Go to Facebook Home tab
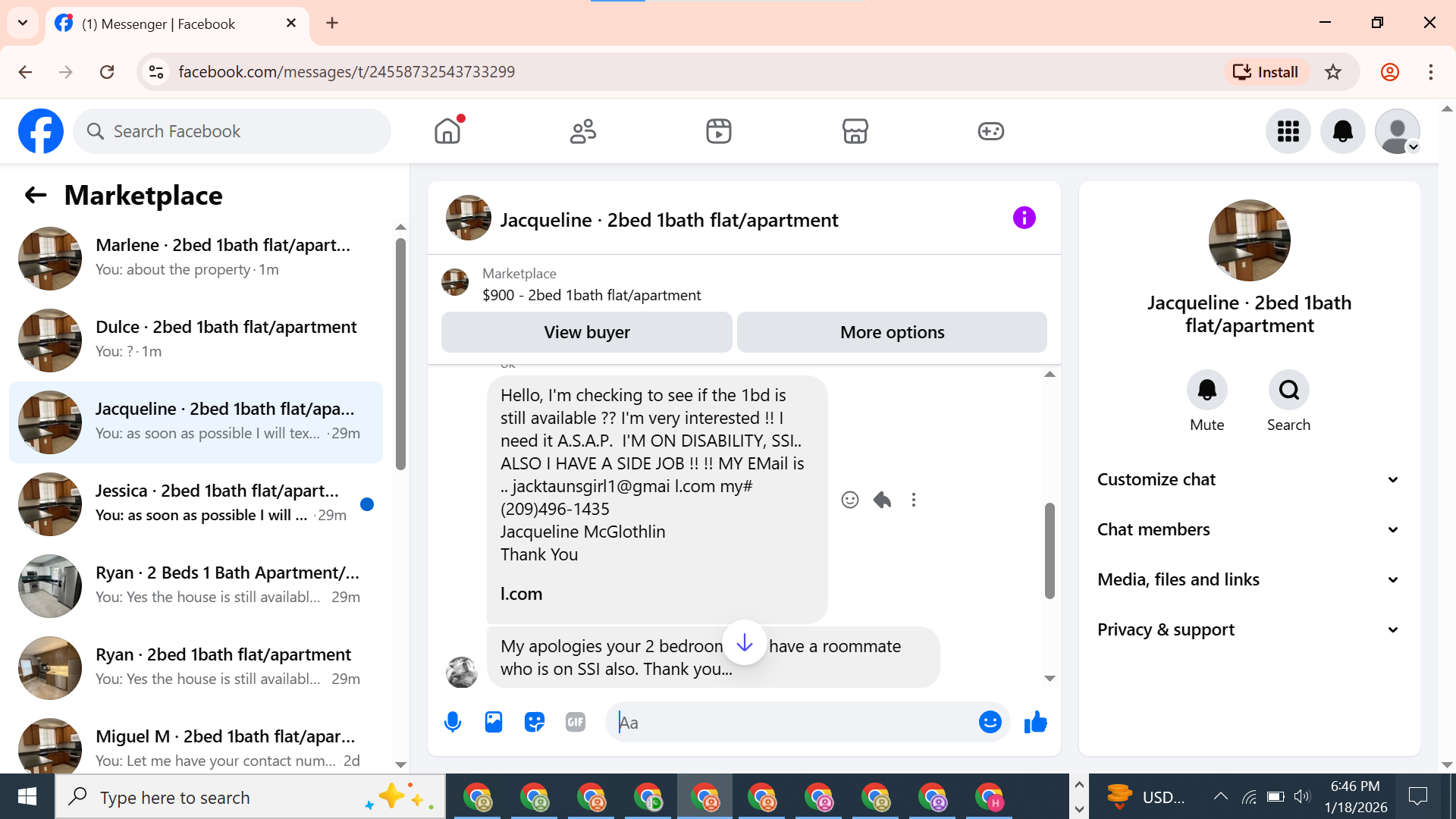1456x819 pixels. [x=447, y=131]
